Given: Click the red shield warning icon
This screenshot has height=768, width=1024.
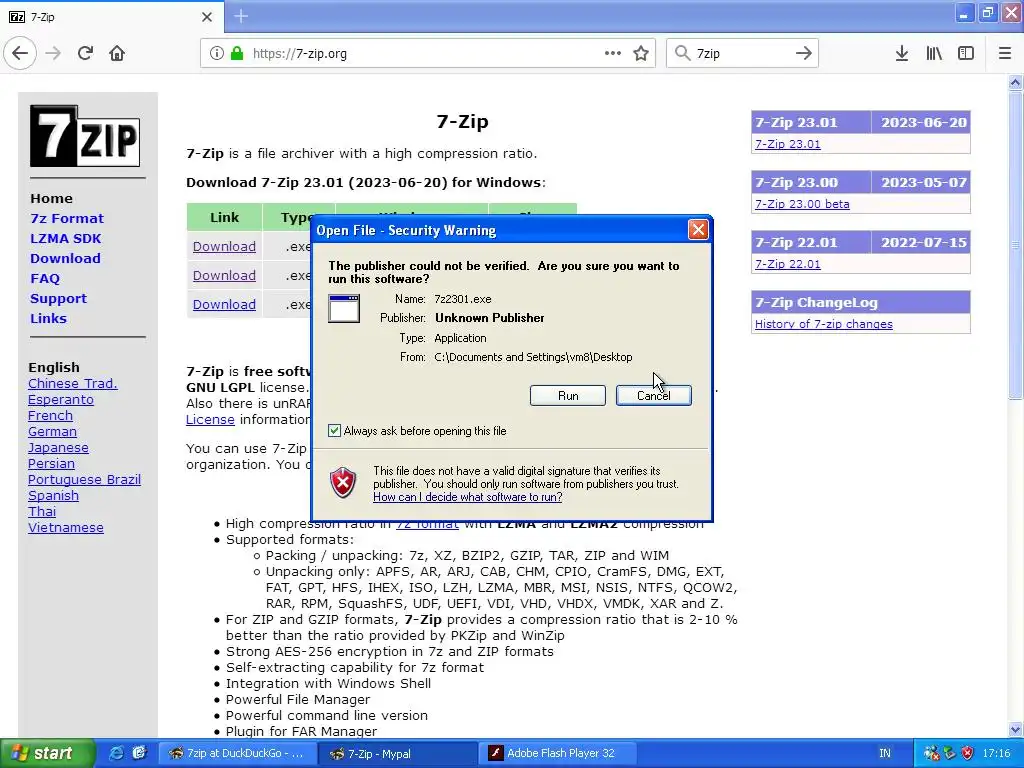Looking at the screenshot, I should [344, 483].
